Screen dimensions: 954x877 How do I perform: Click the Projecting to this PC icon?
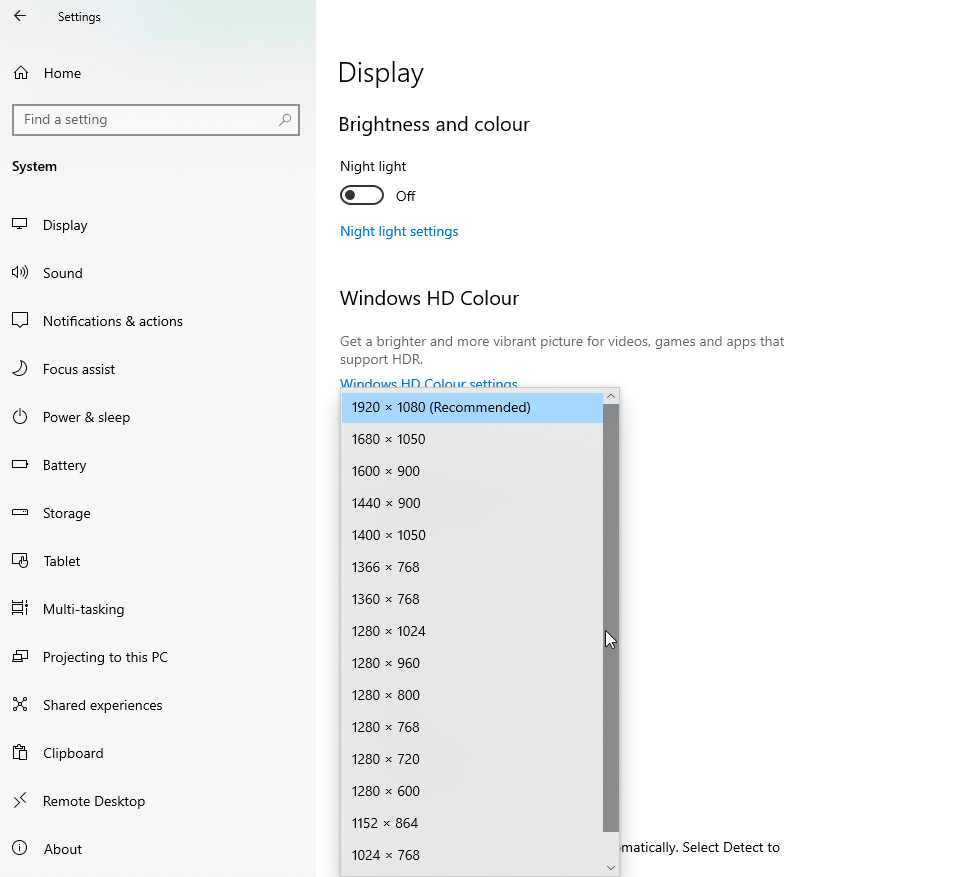pos(20,656)
